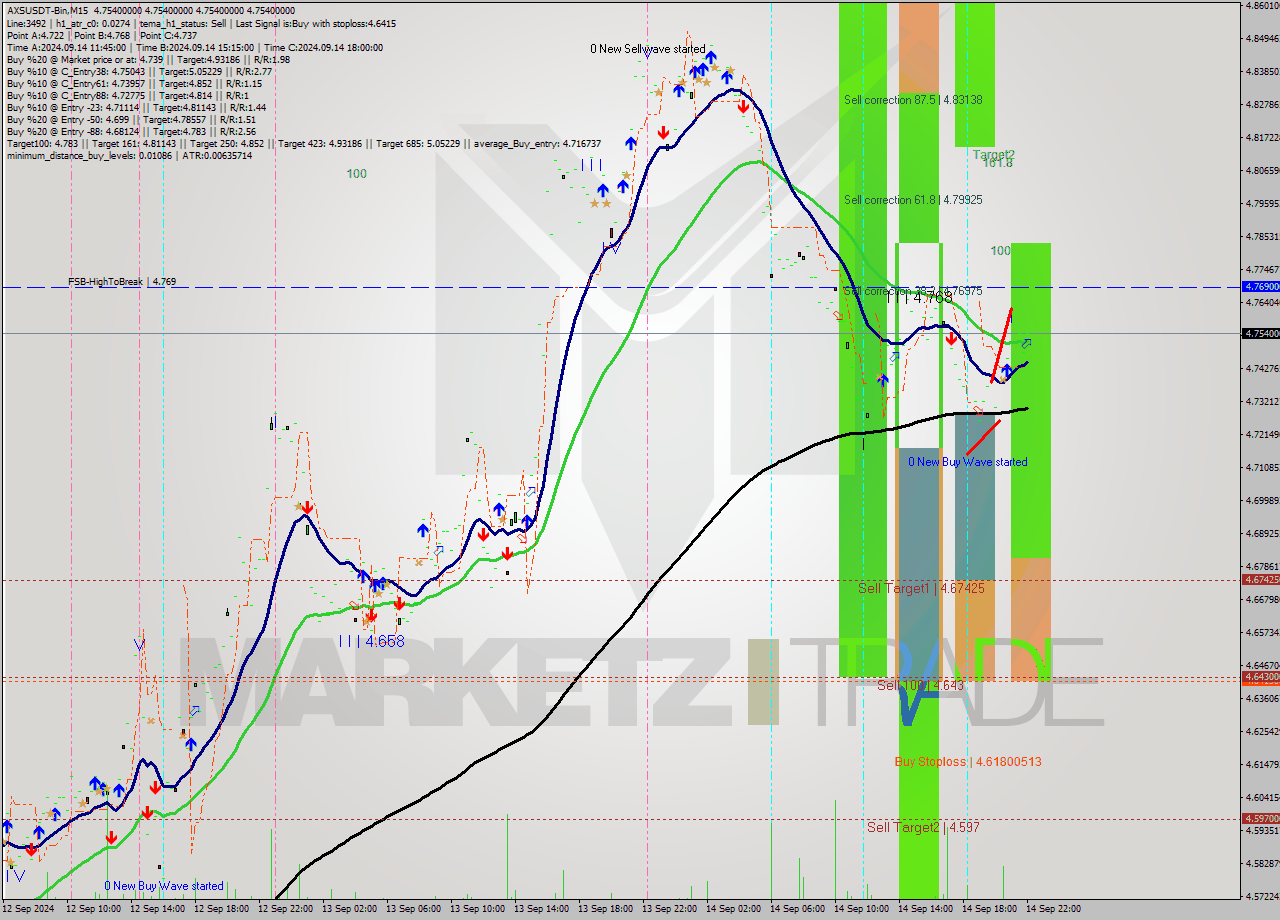
Task: Click the blue V marker above the 12 Sep 14:00 candles
Action: pyautogui.click(x=138, y=645)
